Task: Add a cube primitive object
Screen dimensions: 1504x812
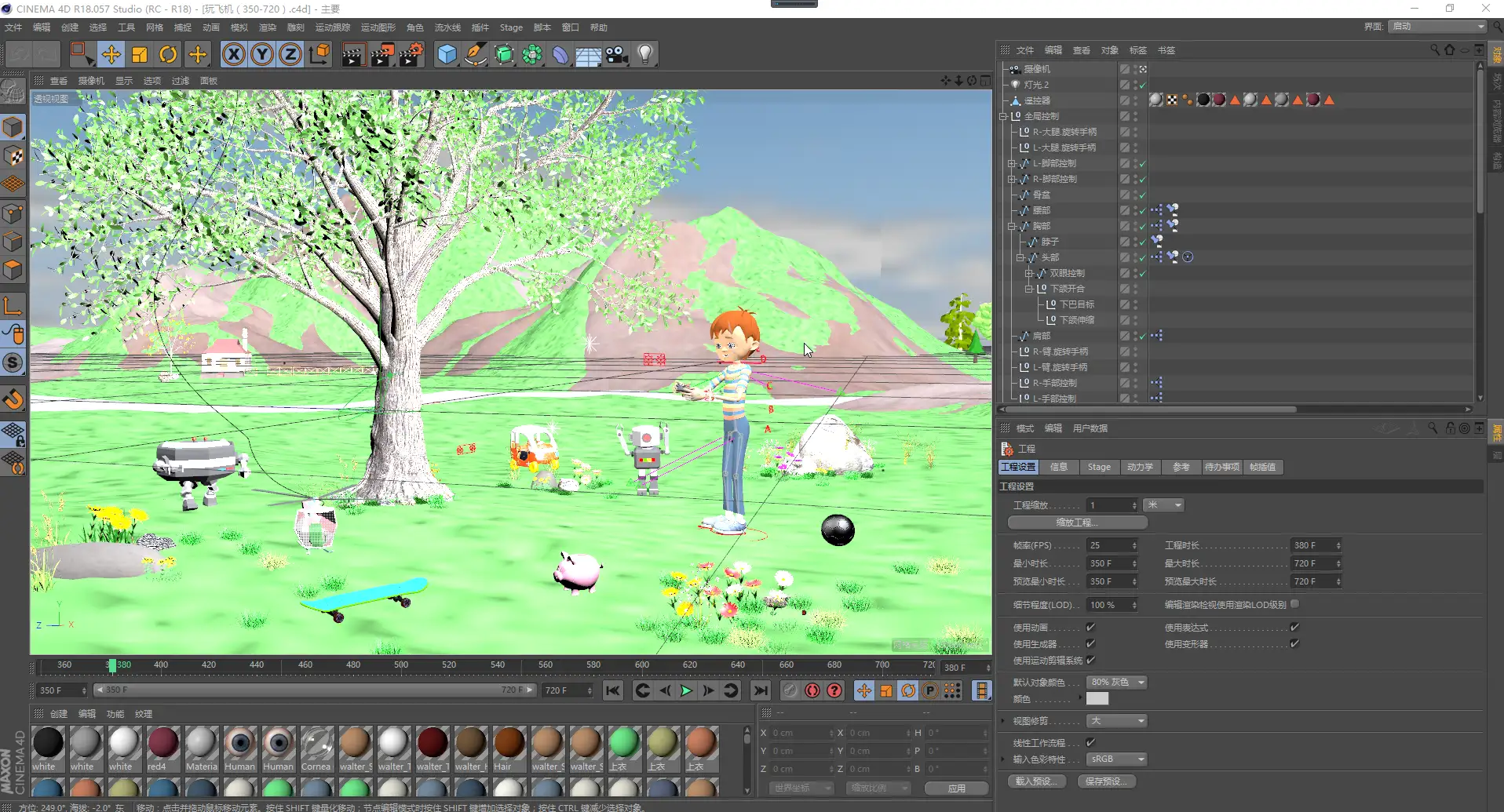Action: pyautogui.click(x=447, y=54)
